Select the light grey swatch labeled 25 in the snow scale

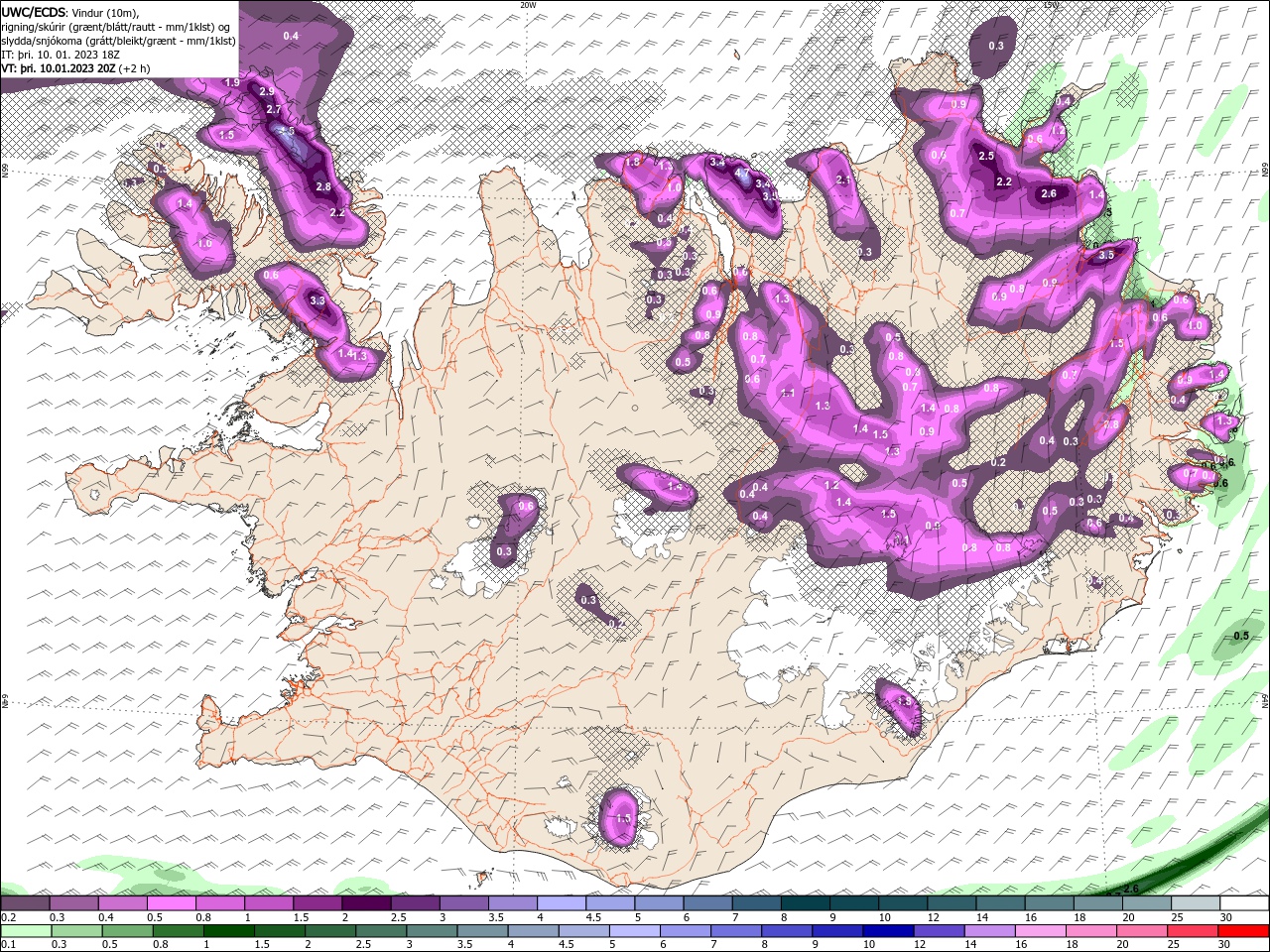[1196, 903]
